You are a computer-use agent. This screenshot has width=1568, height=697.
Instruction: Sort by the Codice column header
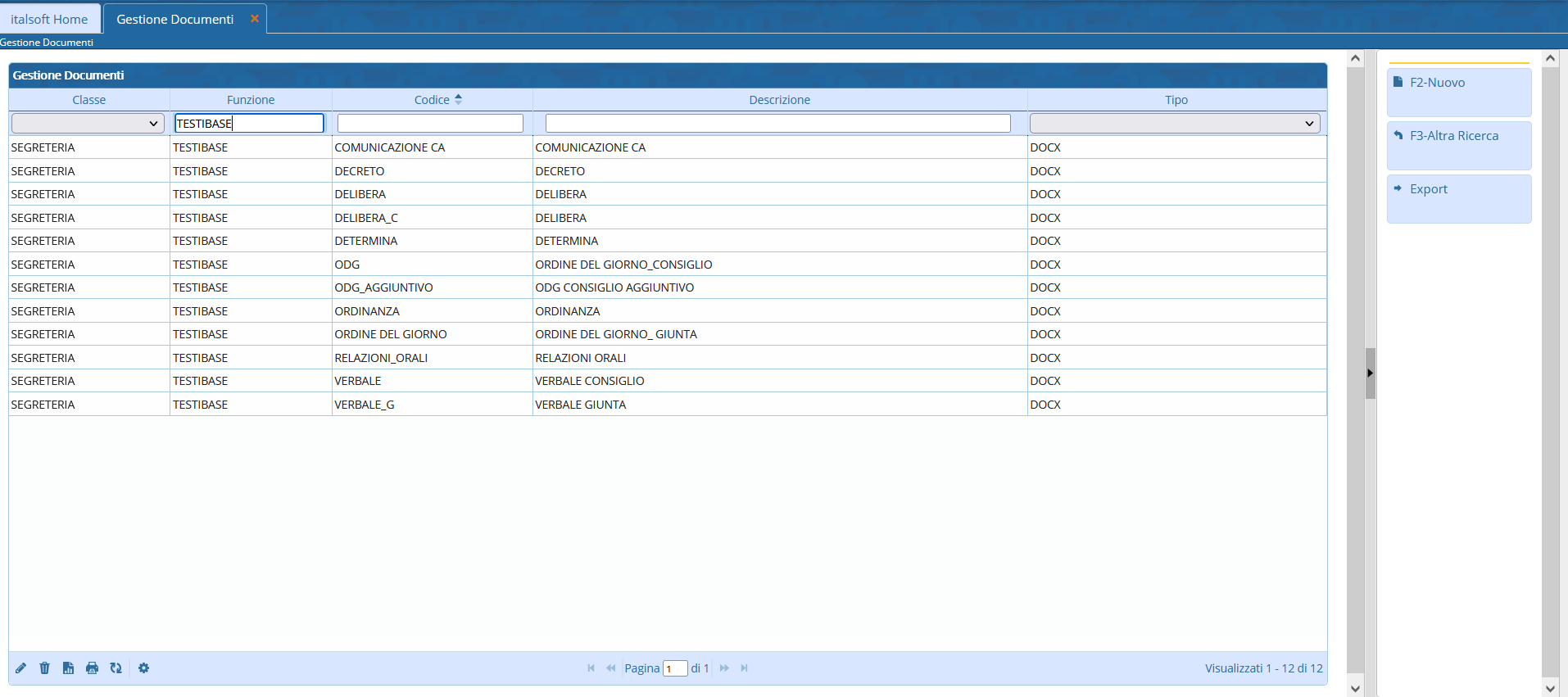click(x=432, y=100)
